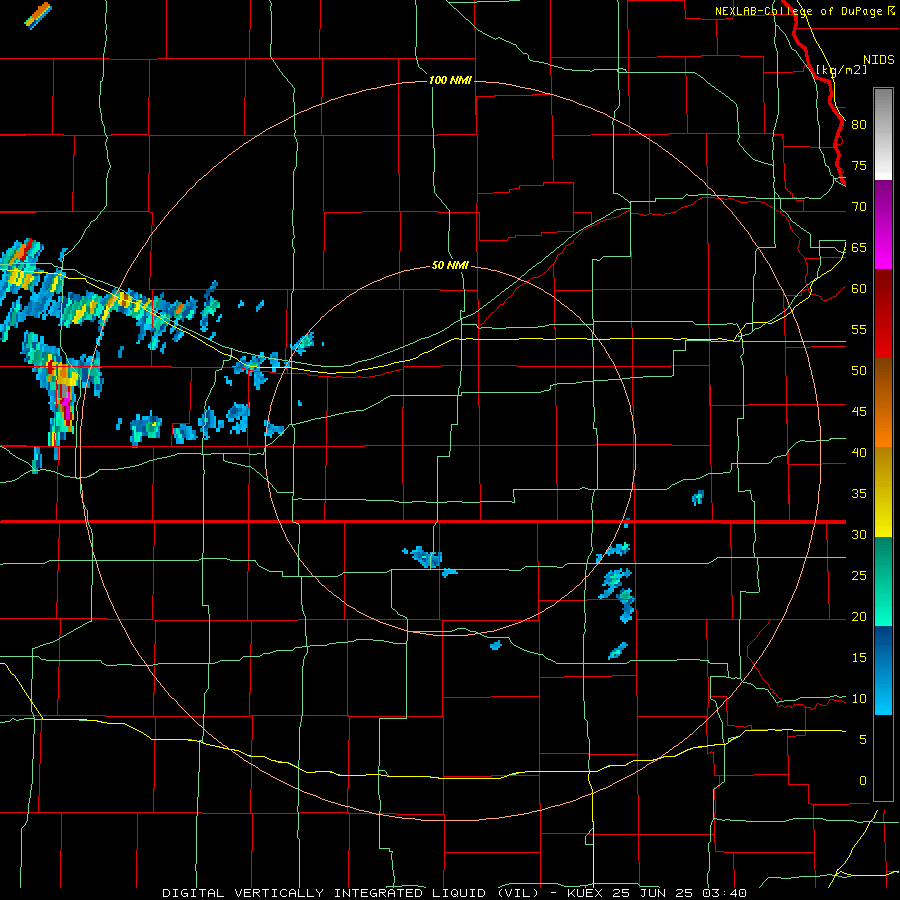Viewport: 900px width, 900px height.
Task: Click the 15 value on the VIL scale
Action: point(859,657)
